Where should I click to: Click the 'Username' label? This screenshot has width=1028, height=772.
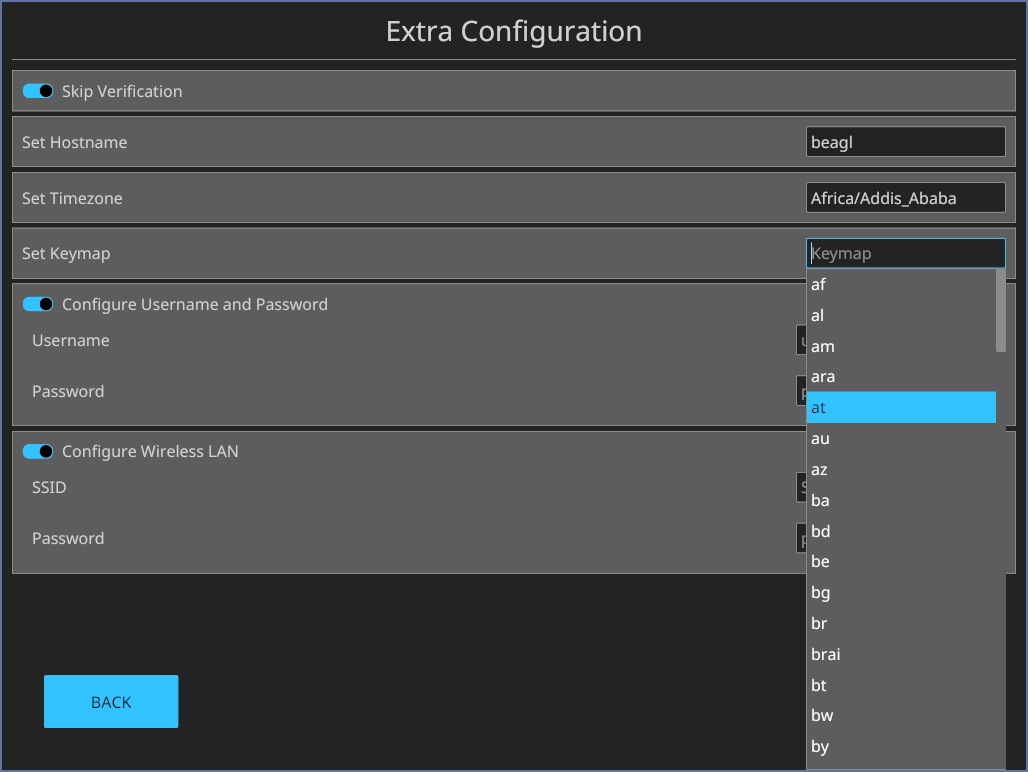tap(71, 340)
